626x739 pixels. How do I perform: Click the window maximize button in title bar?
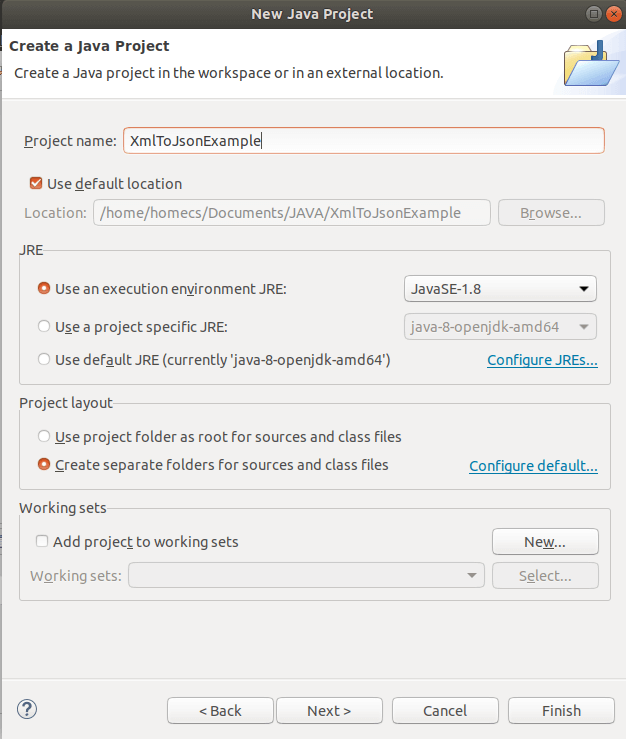tap(594, 14)
